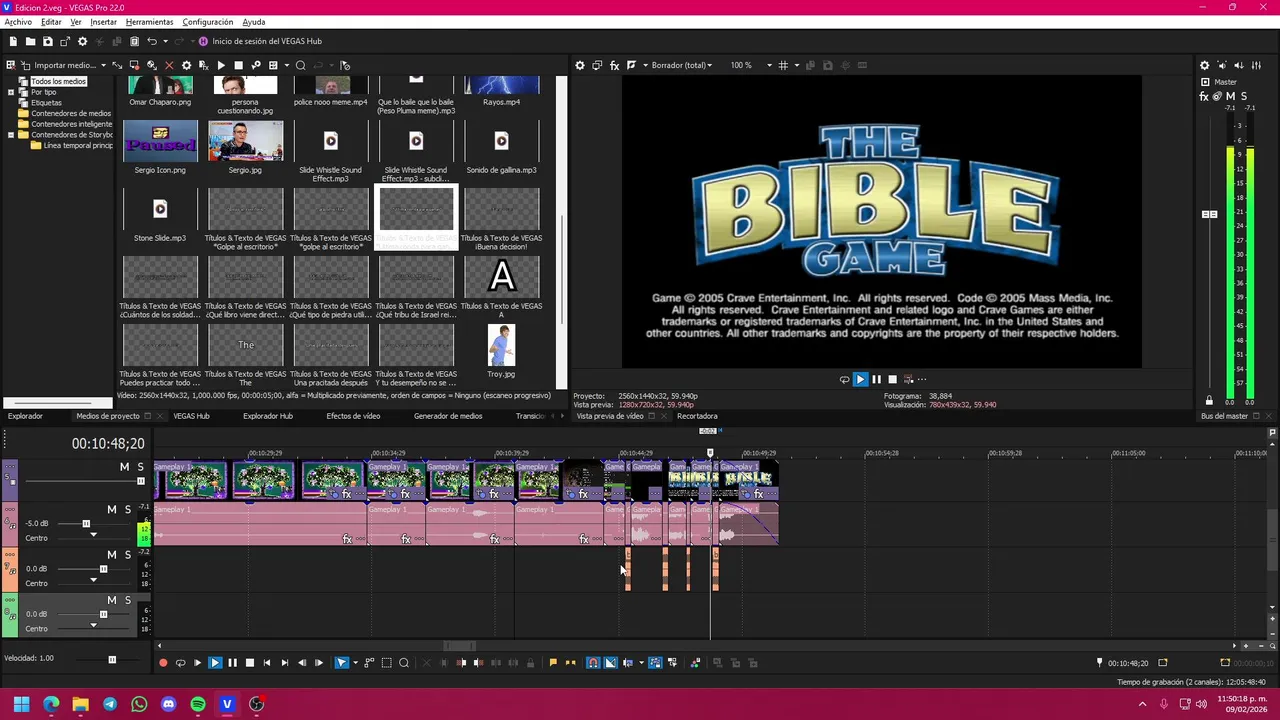This screenshot has height=720, width=1280.
Task: Solo the video track with S button
Action: pyautogui.click(x=141, y=467)
